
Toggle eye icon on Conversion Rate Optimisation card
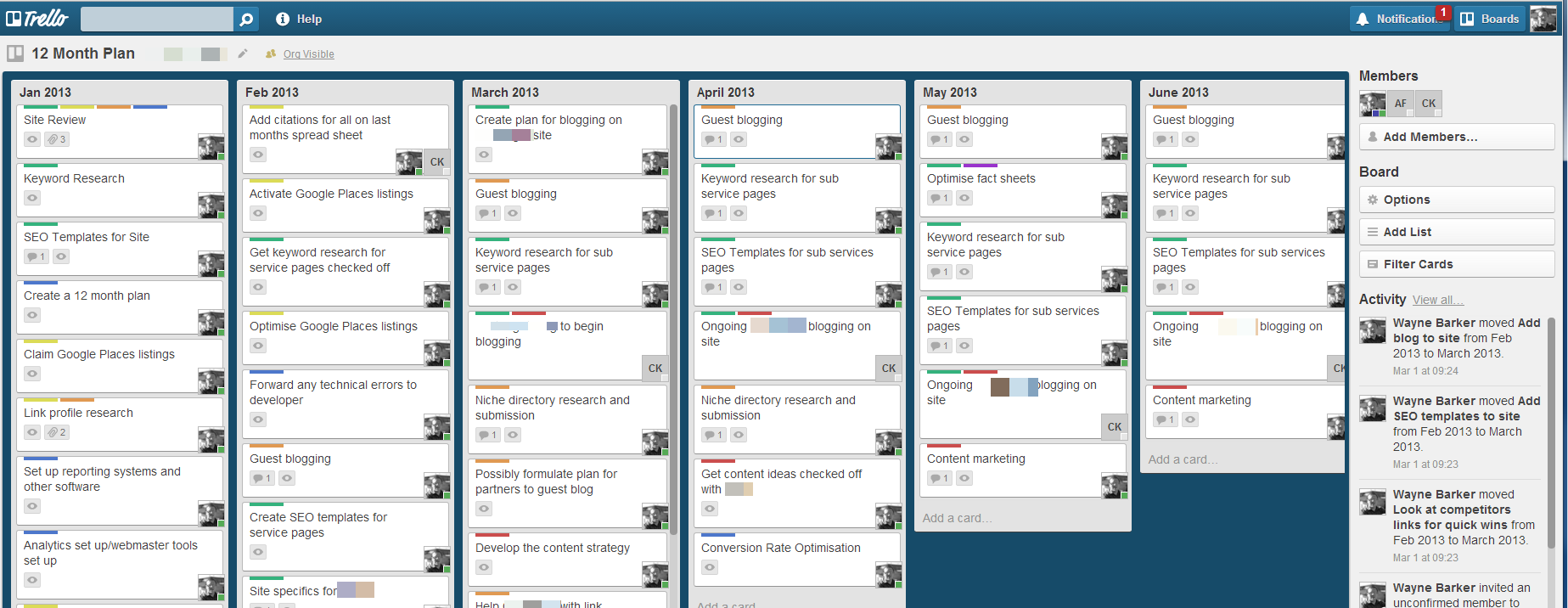[710, 567]
